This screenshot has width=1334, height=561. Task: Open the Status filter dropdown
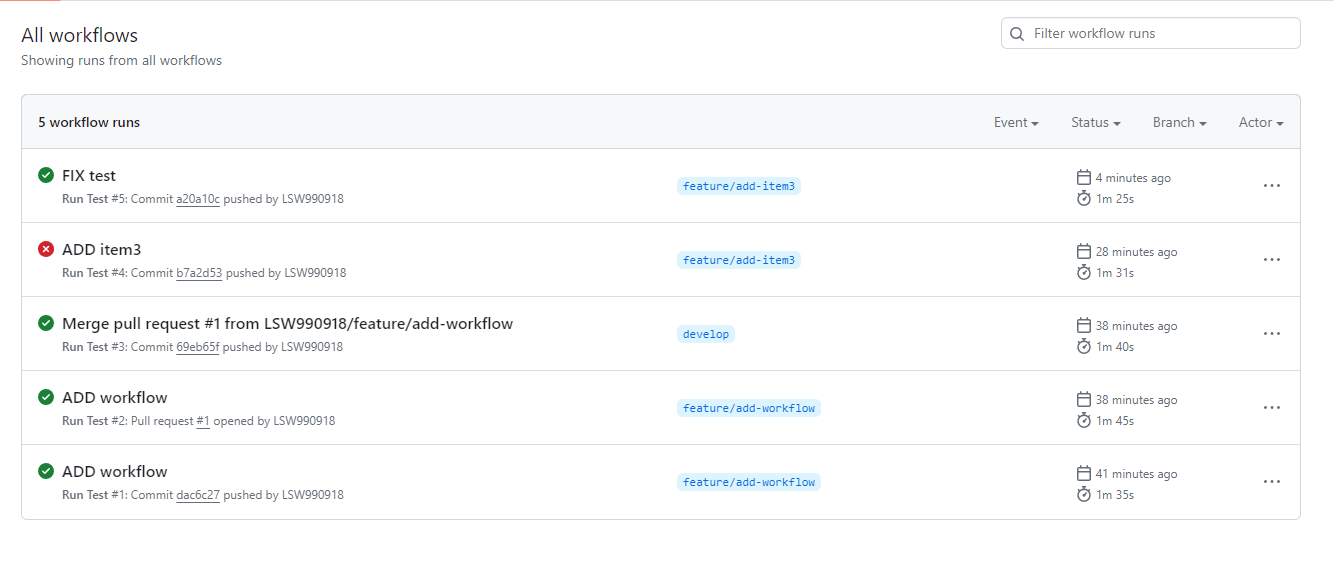click(x=1095, y=122)
